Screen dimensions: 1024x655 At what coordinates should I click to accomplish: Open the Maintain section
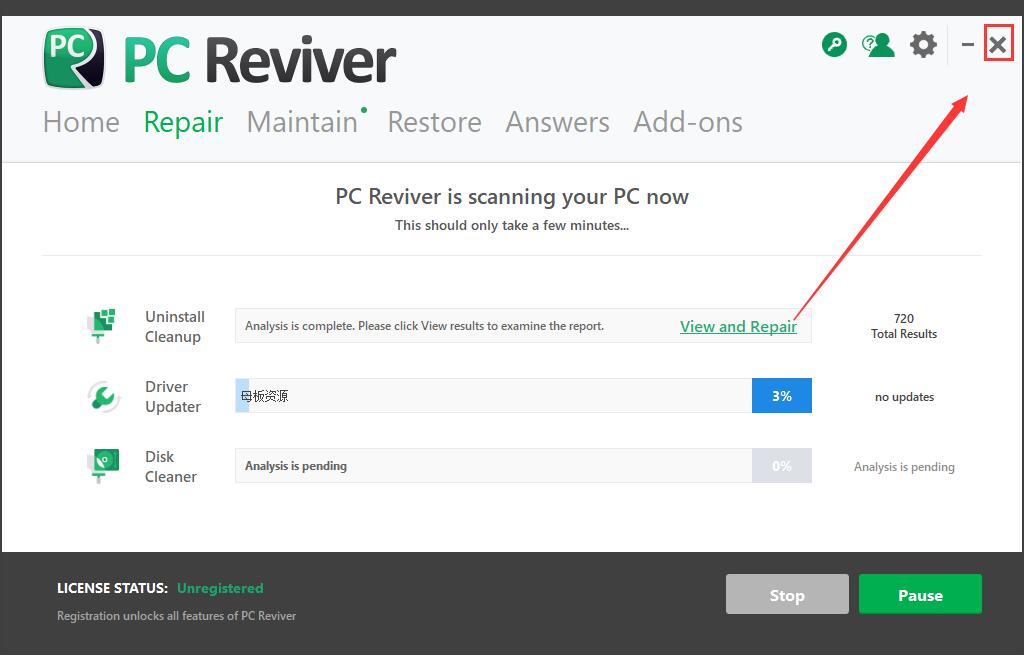(301, 122)
